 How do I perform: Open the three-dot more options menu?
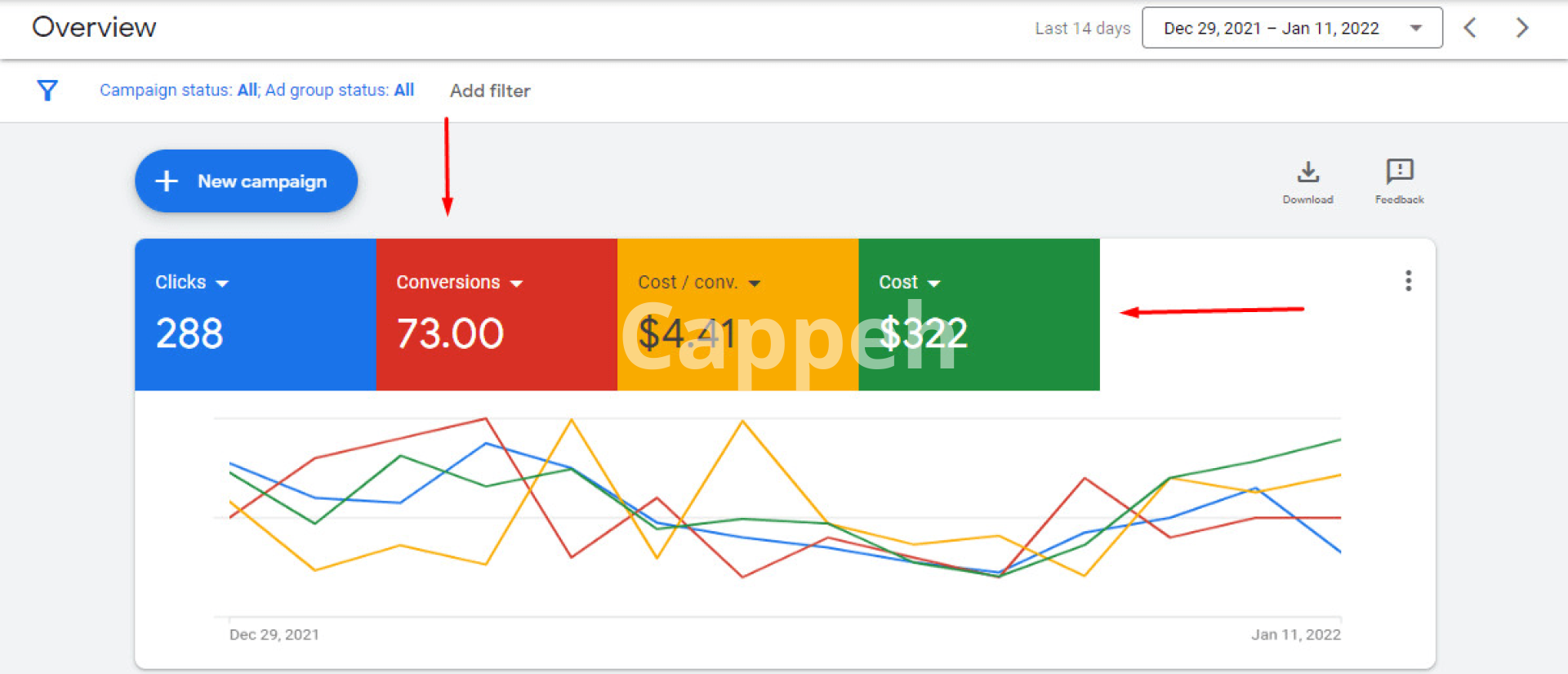tap(1408, 281)
